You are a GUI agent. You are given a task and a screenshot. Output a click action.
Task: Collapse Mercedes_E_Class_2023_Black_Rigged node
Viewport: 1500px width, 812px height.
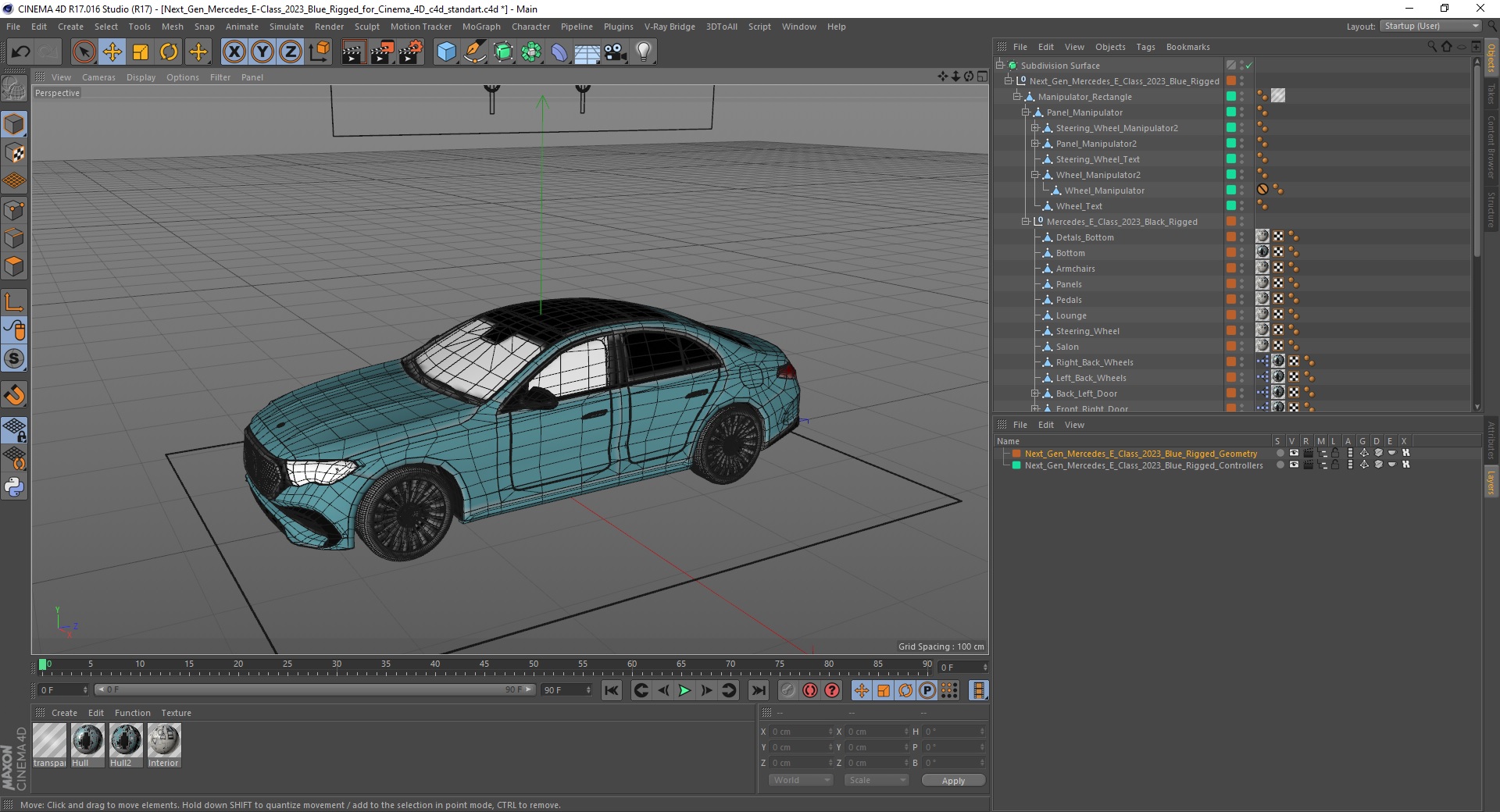coord(1025,222)
